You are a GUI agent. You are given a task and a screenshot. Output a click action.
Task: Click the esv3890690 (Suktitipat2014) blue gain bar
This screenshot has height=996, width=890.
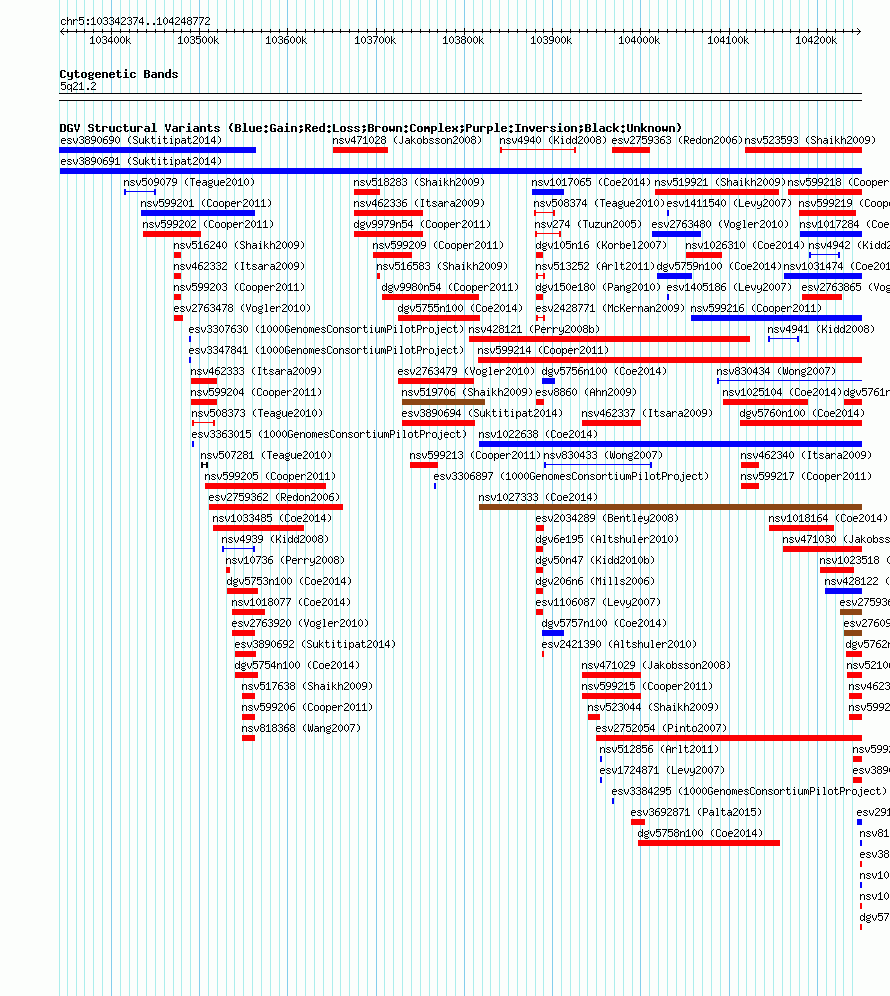(x=158, y=150)
